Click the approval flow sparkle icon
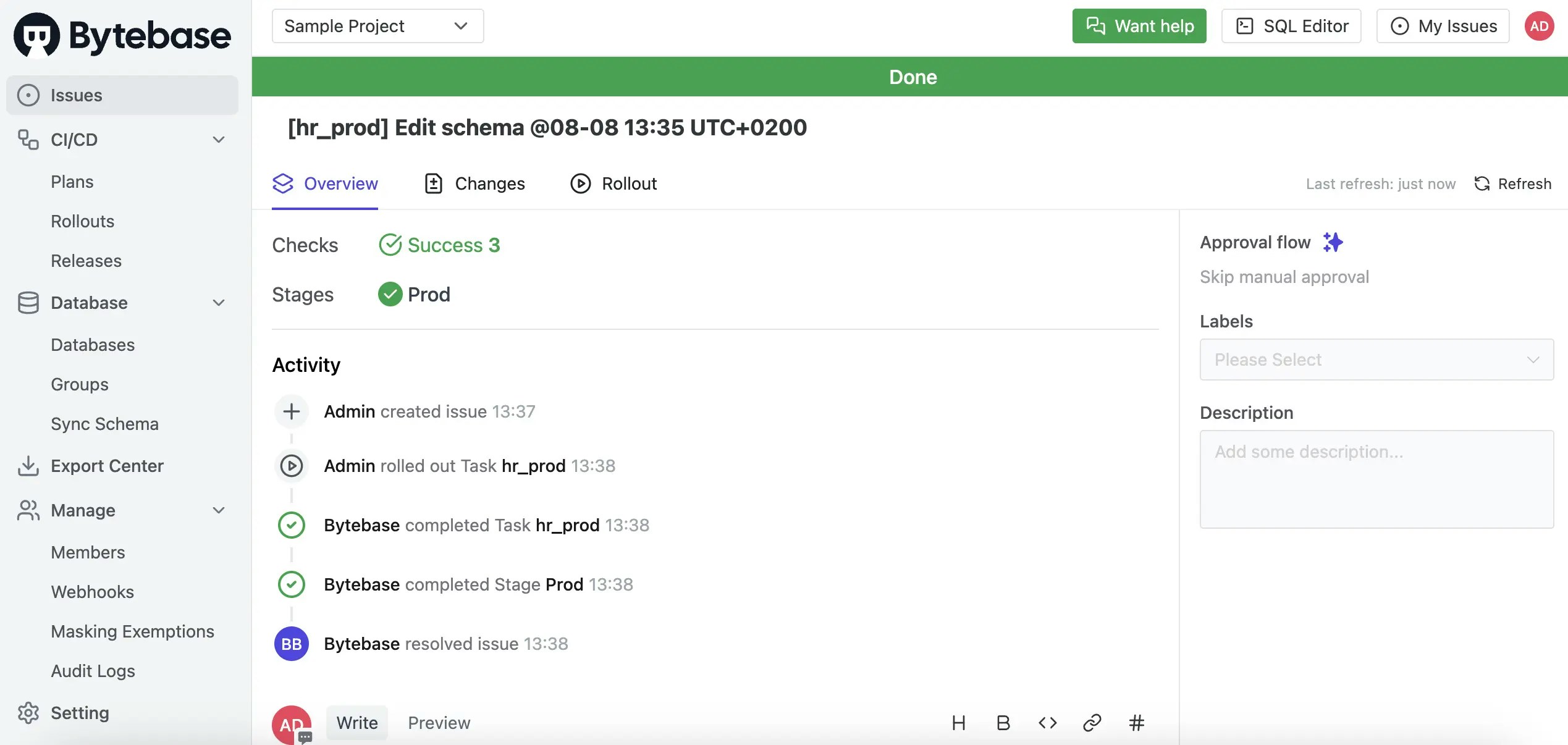The image size is (1568, 745). (1333, 242)
